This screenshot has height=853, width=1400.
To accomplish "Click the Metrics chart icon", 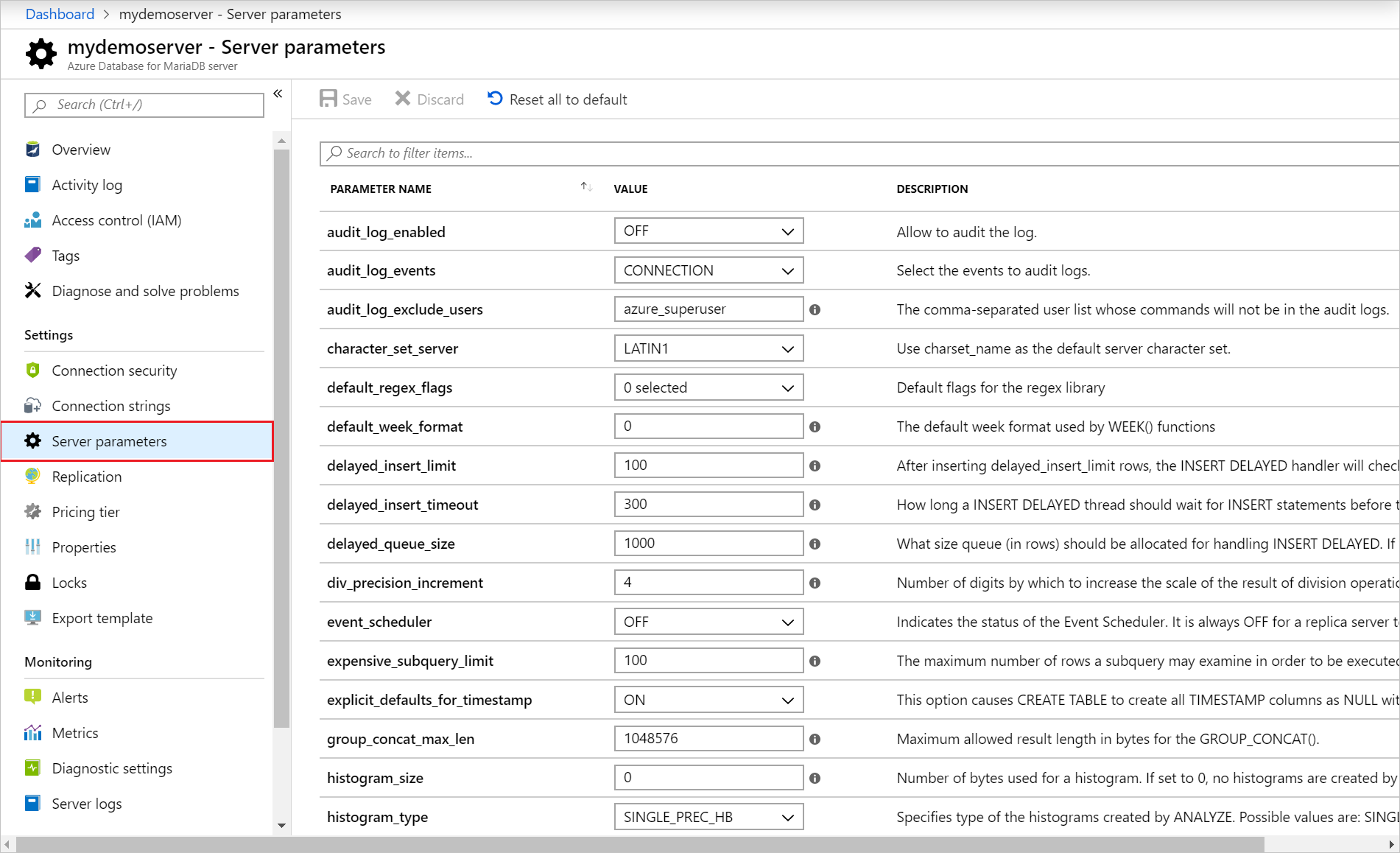I will [x=32, y=733].
